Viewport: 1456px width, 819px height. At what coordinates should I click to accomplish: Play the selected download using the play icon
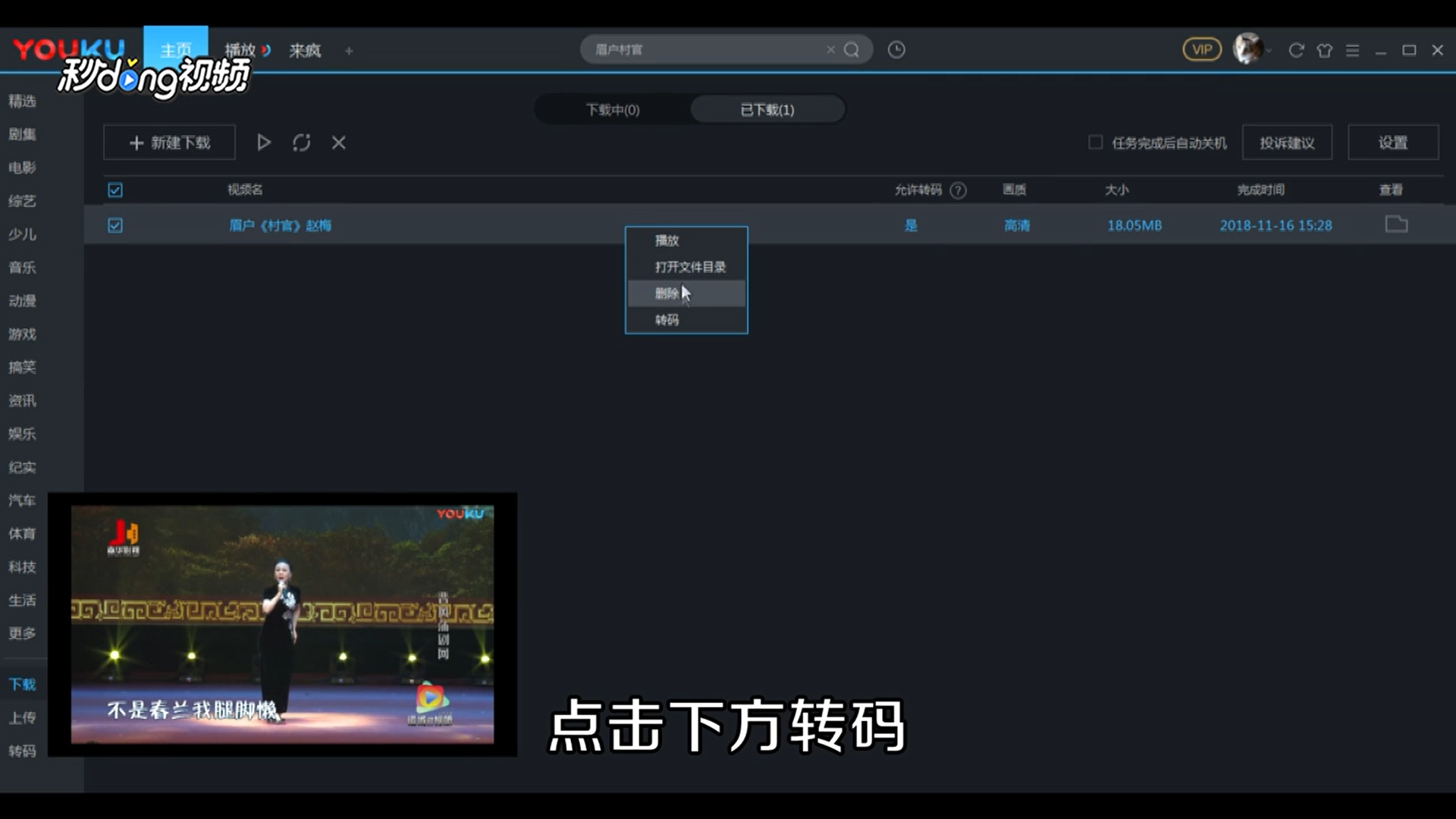tap(263, 142)
